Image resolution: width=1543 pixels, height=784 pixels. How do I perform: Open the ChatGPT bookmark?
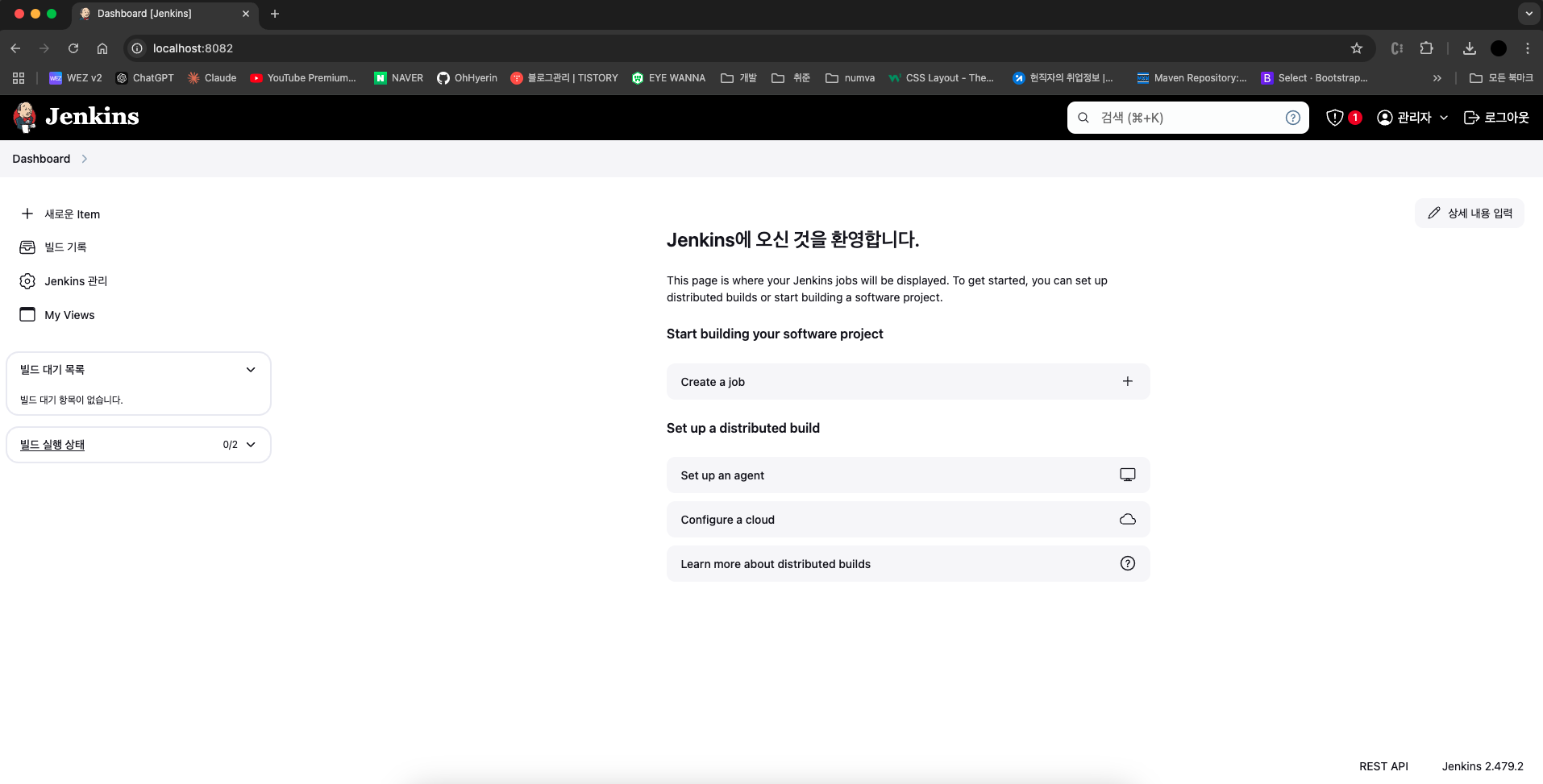145,78
